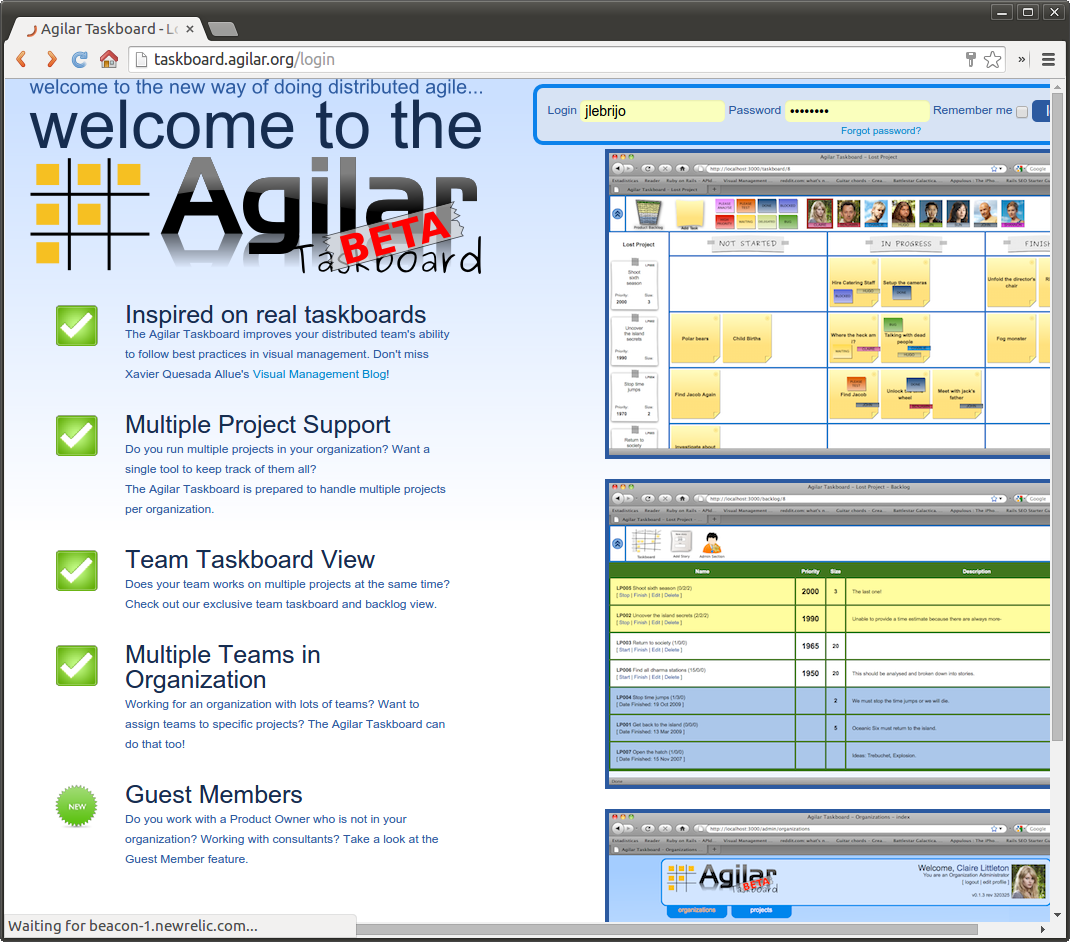Click the checkmark beside Inspired on real taskboards
This screenshot has height=942, width=1070.
(76, 326)
